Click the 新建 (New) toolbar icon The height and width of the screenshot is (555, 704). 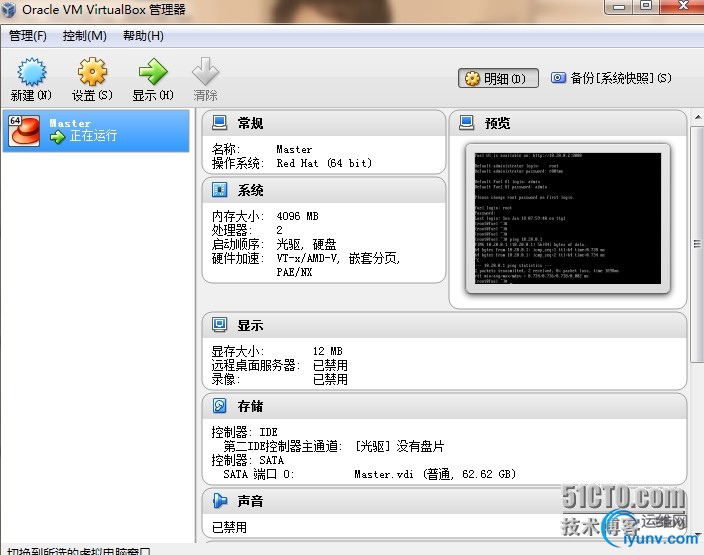click(x=31, y=72)
